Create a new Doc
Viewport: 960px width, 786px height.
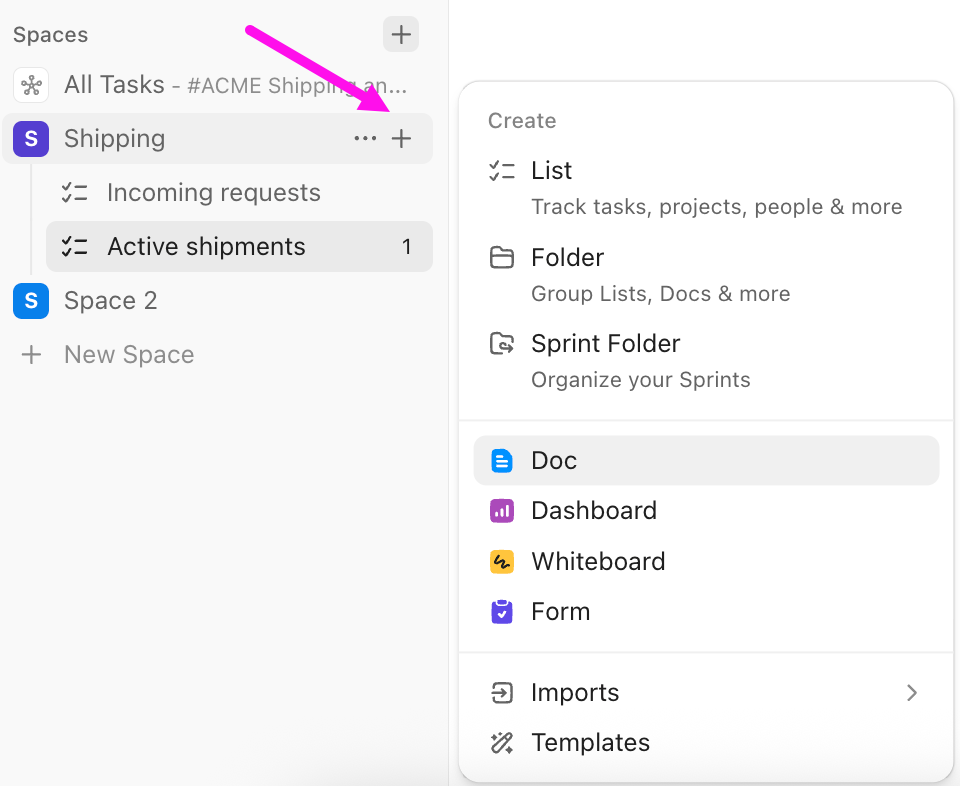pyautogui.click(x=553, y=460)
